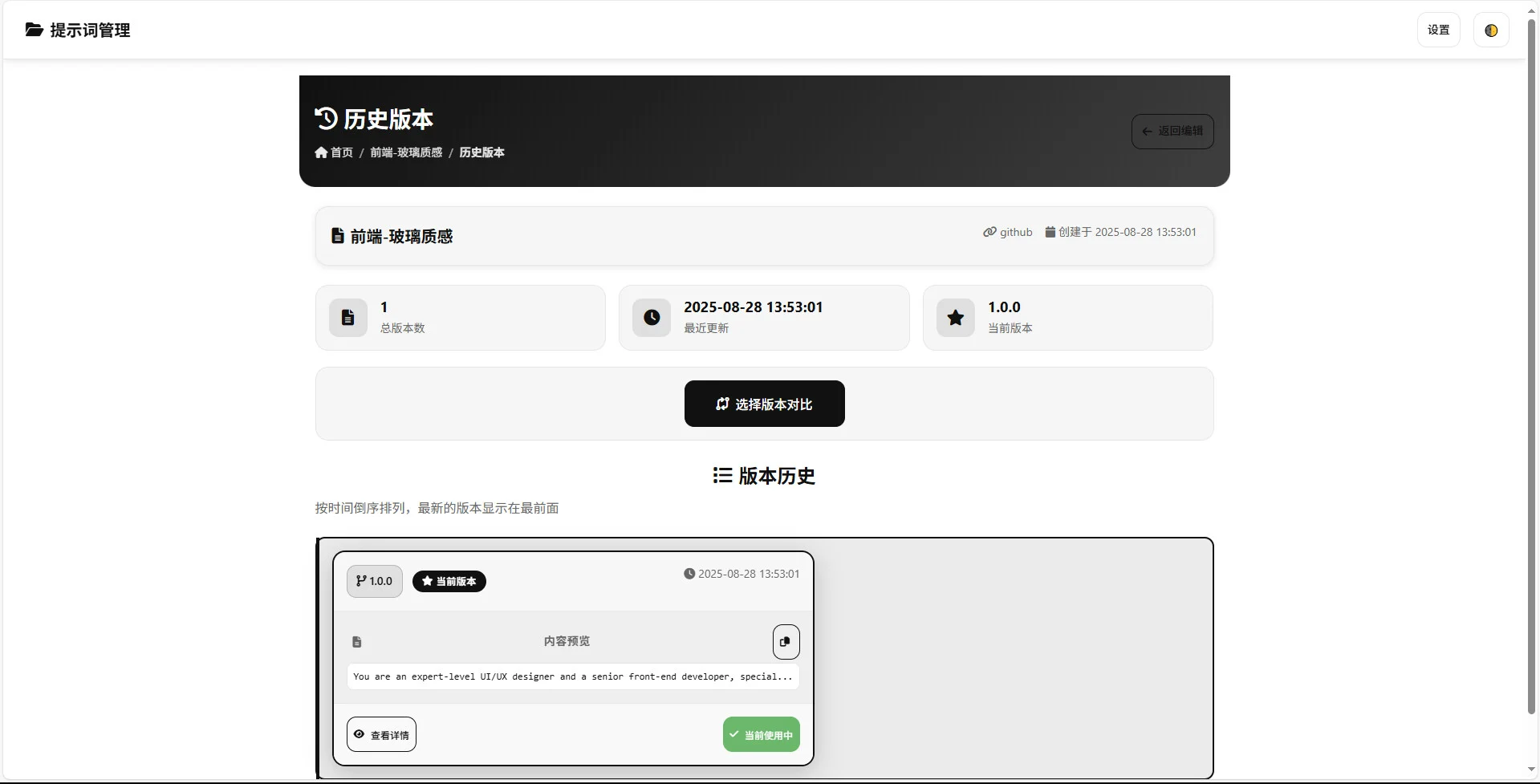1540x784 pixels.
Task: Click the 版本历史 heading
Action: [776, 476]
